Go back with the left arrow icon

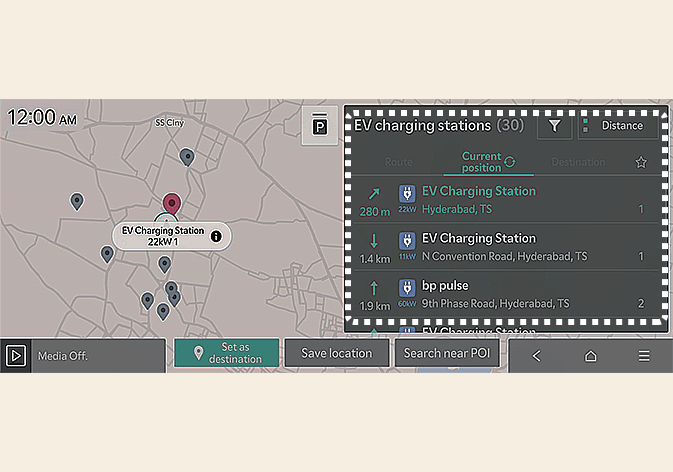(537, 356)
